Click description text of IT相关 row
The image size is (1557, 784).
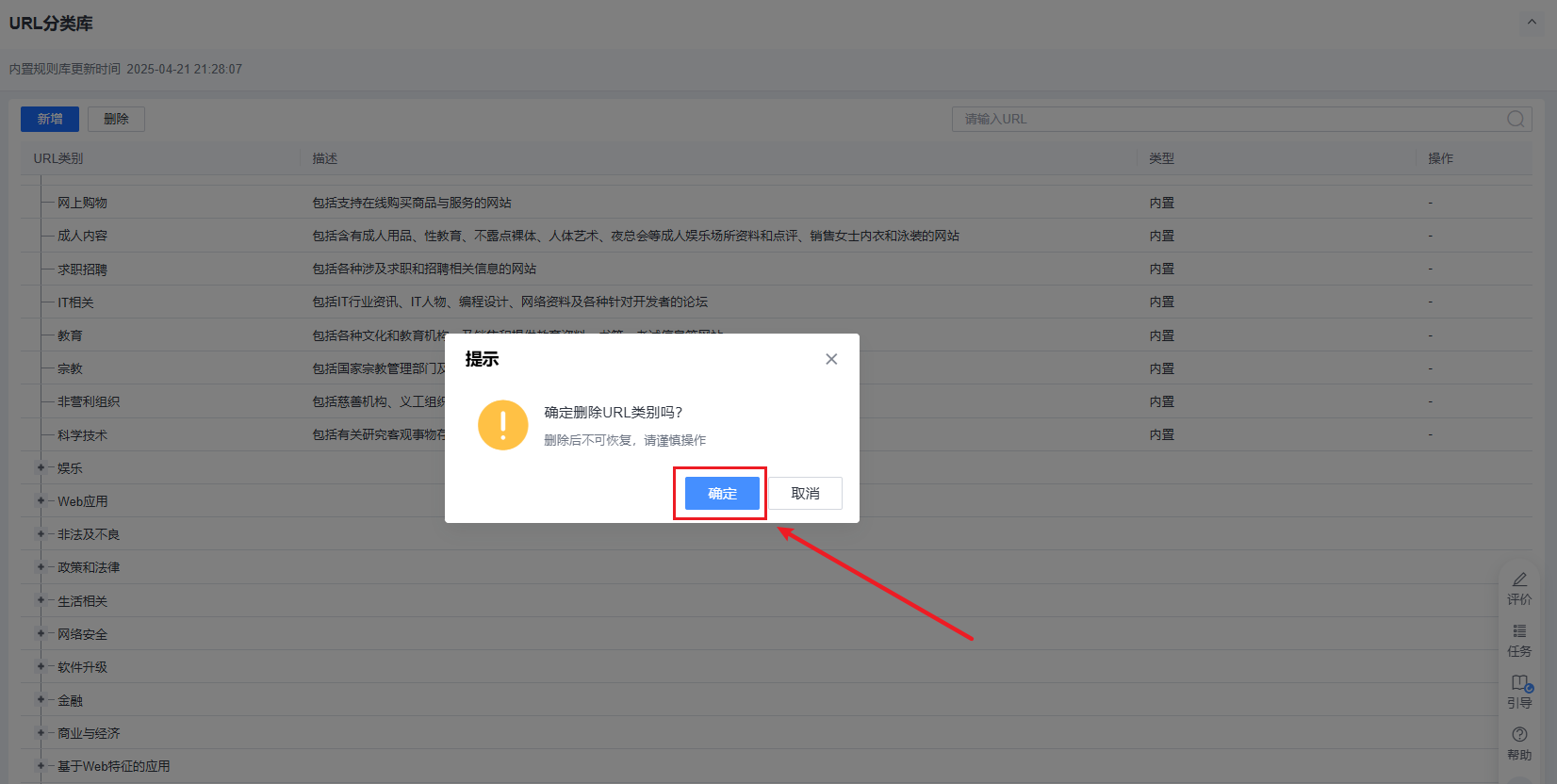[x=510, y=302]
